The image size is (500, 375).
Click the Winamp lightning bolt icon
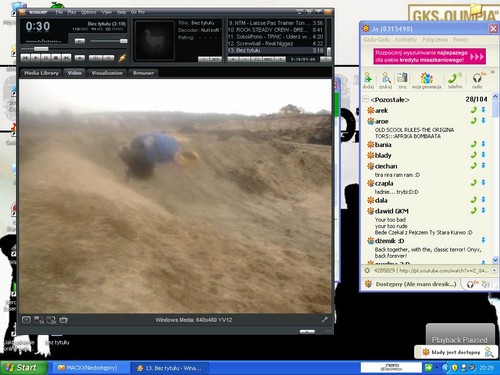click(x=122, y=58)
